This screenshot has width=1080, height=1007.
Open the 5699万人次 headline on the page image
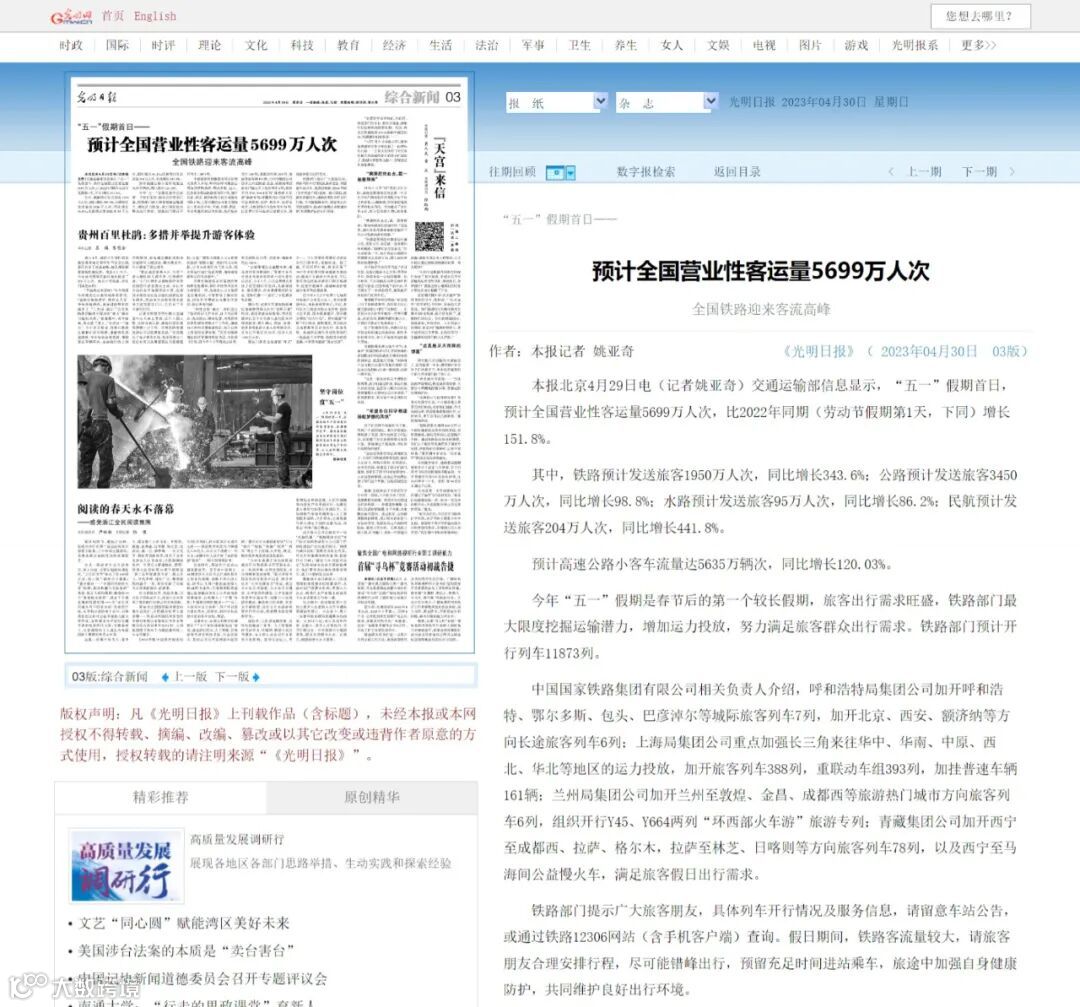(212, 144)
